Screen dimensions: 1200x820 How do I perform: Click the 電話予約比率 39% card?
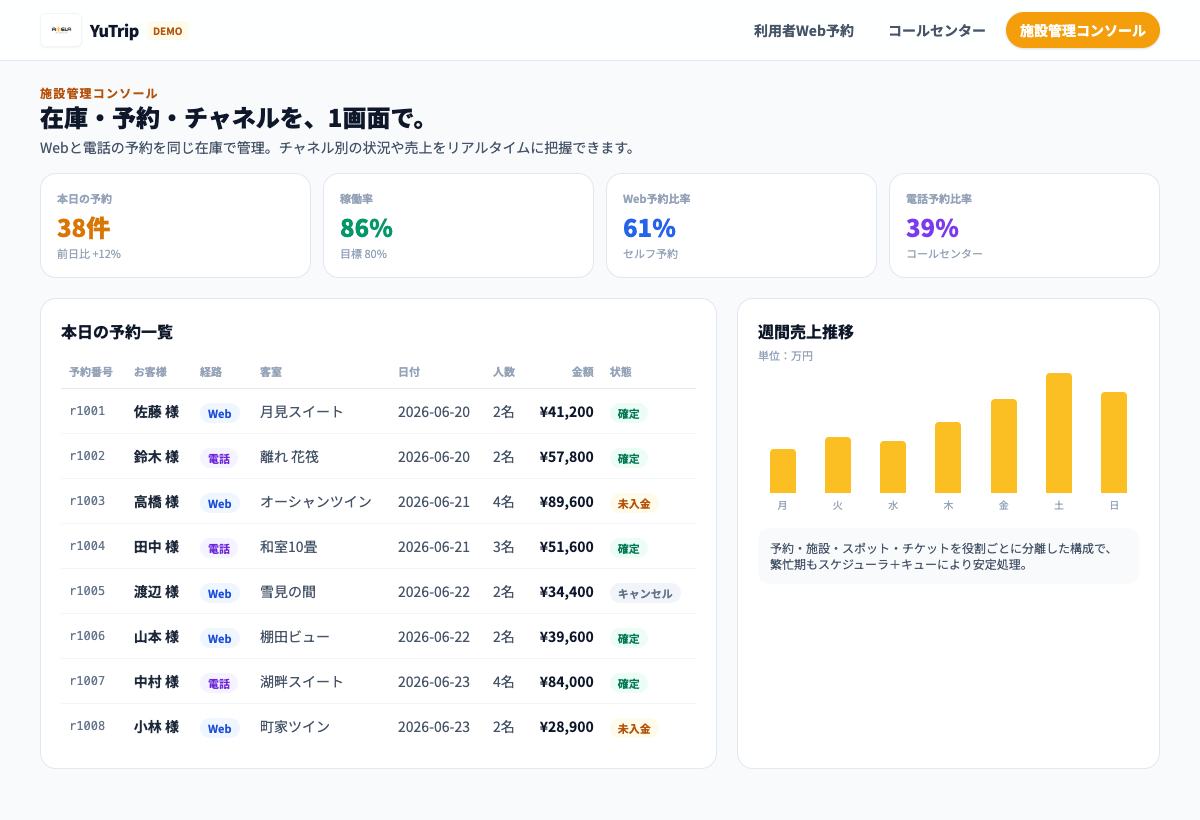pyautogui.click(x=1024, y=226)
